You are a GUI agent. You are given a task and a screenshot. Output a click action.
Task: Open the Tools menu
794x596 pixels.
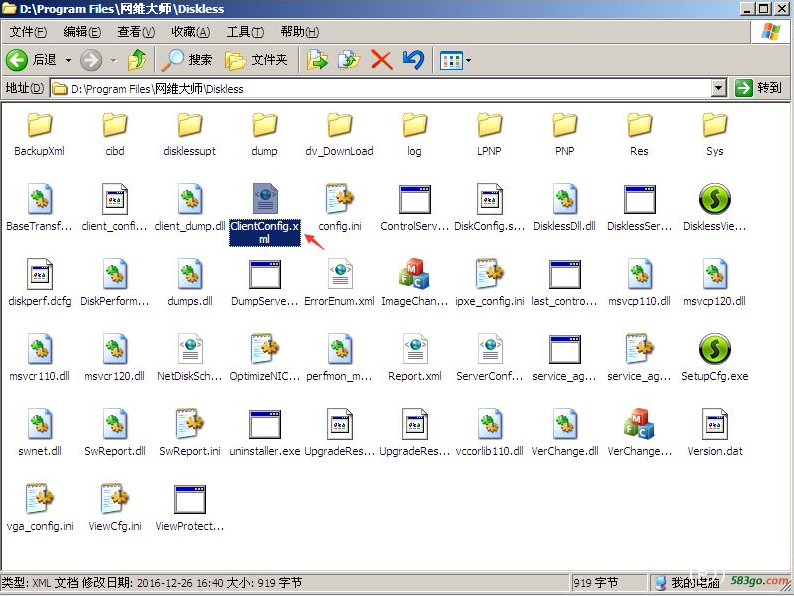[x=245, y=32]
